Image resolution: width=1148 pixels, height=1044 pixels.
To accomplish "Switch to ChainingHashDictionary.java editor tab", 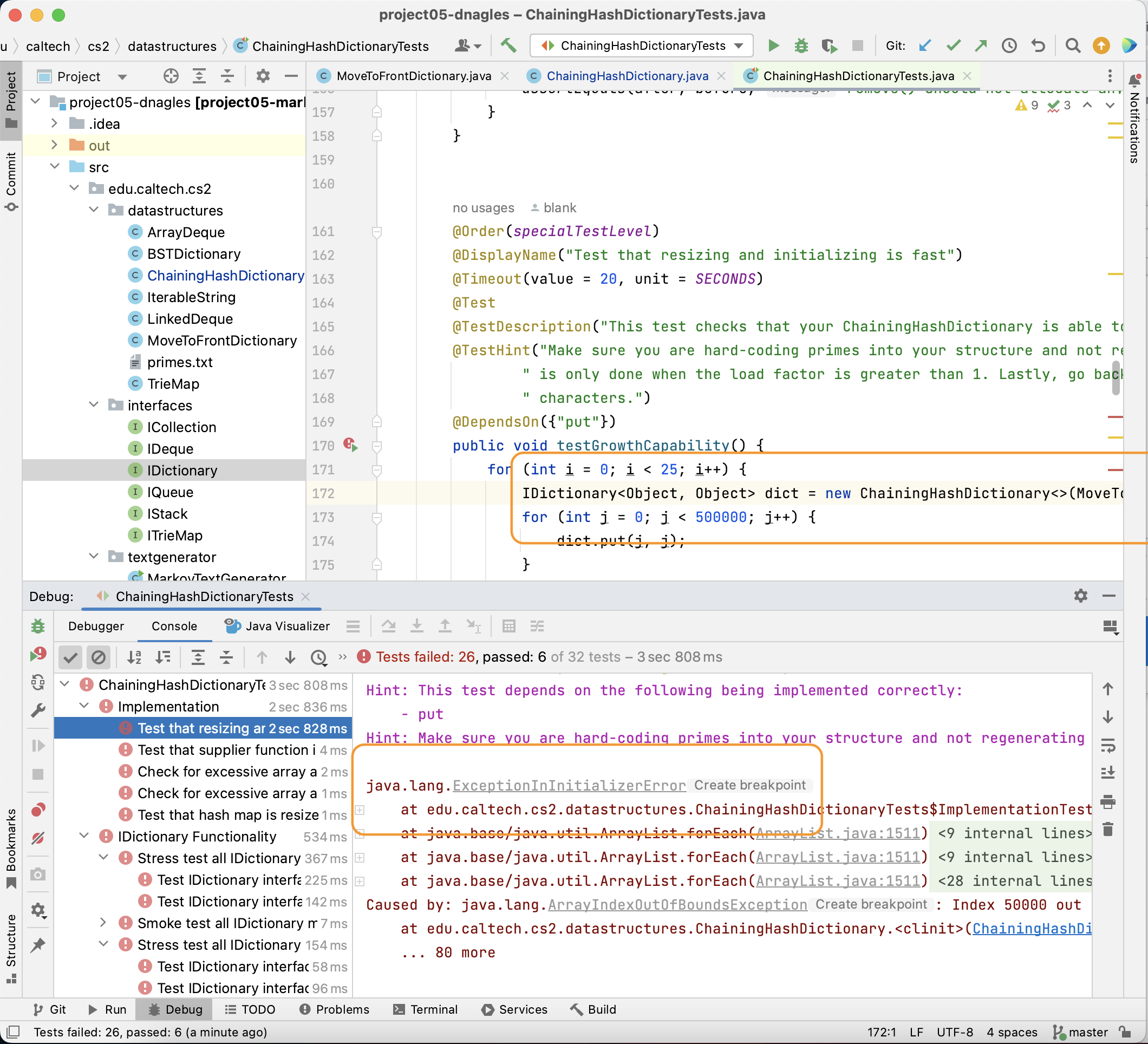I will pos(627,76).
